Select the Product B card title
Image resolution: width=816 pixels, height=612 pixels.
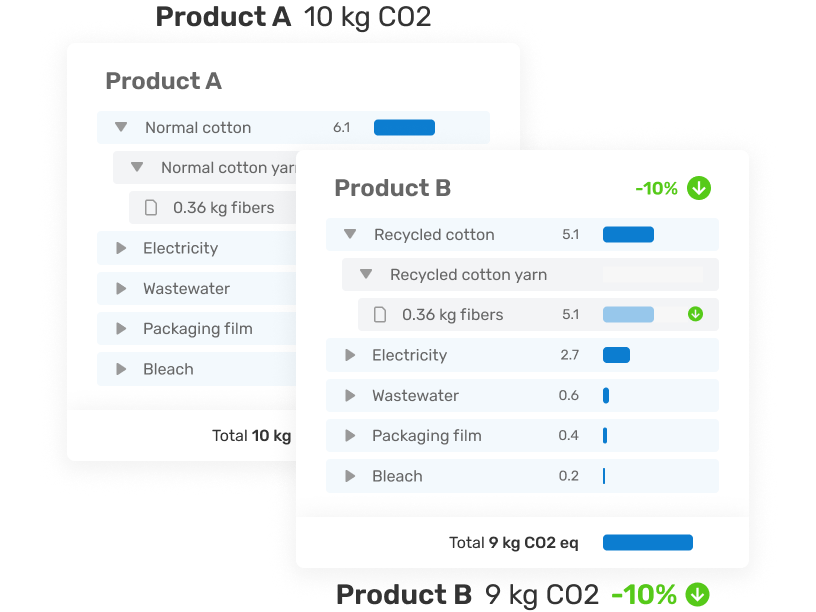[x=392, y=188]
